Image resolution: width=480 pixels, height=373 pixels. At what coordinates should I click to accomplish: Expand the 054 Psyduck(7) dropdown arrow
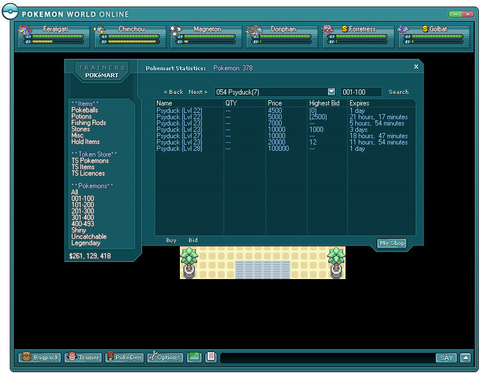pyautogui.click(x=331, y=92)
